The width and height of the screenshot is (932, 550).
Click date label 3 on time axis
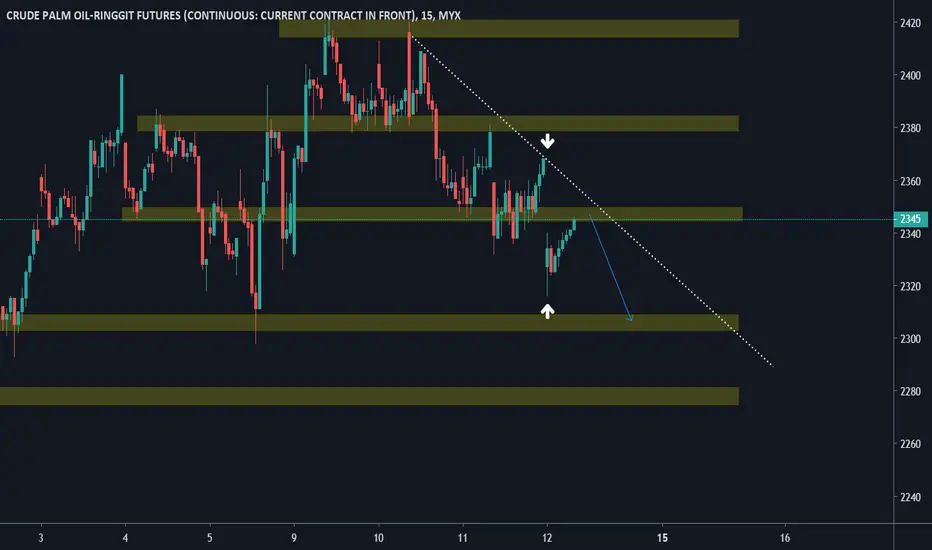pos(41,538)
